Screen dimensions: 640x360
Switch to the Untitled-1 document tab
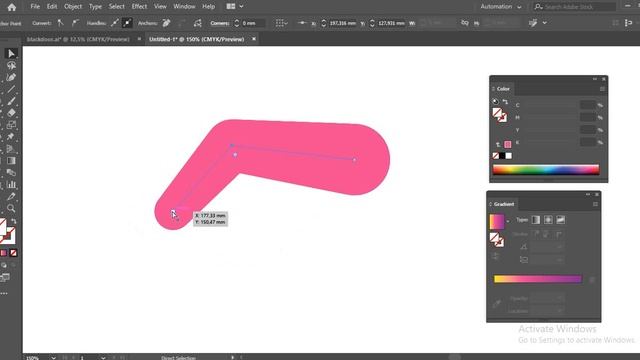pyautogui.click(x=196, y=39)
